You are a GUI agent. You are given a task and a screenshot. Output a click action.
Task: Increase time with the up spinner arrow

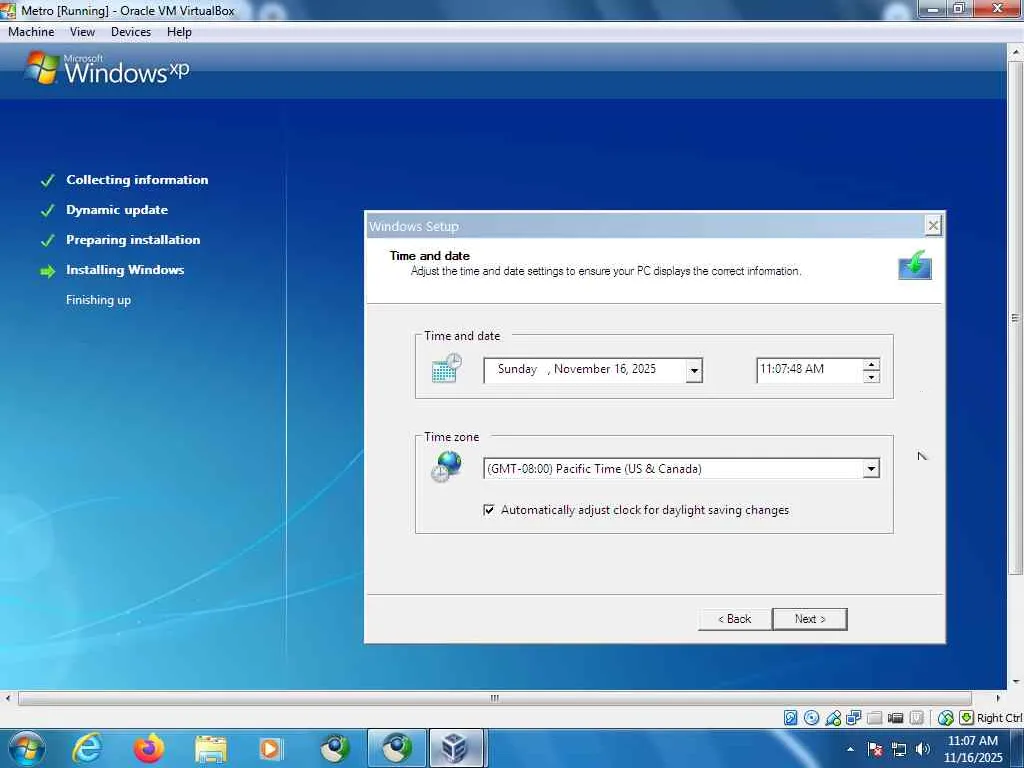871,364
